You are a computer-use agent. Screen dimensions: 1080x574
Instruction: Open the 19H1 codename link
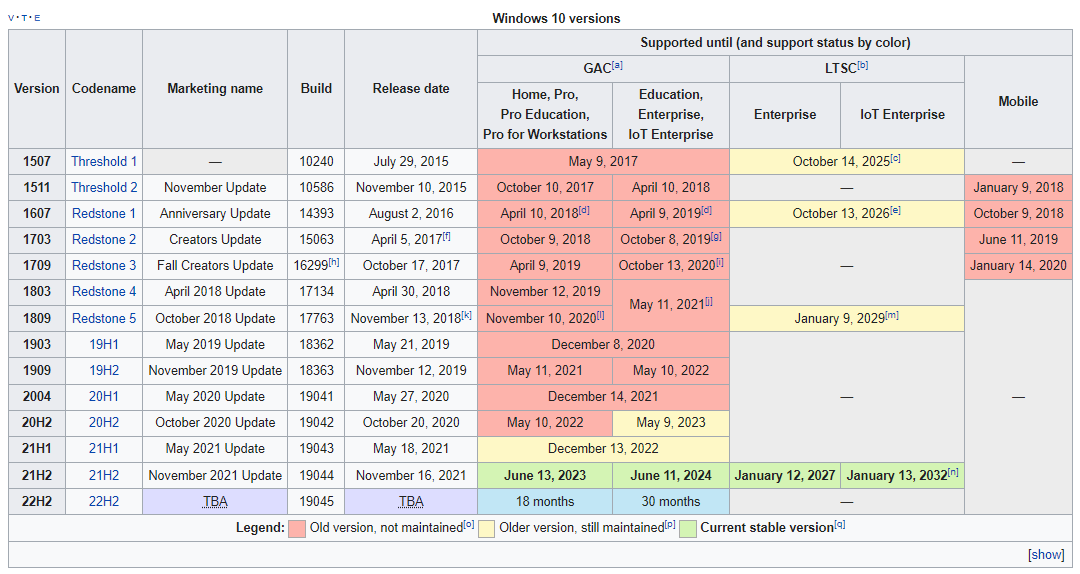coord(104,345)
